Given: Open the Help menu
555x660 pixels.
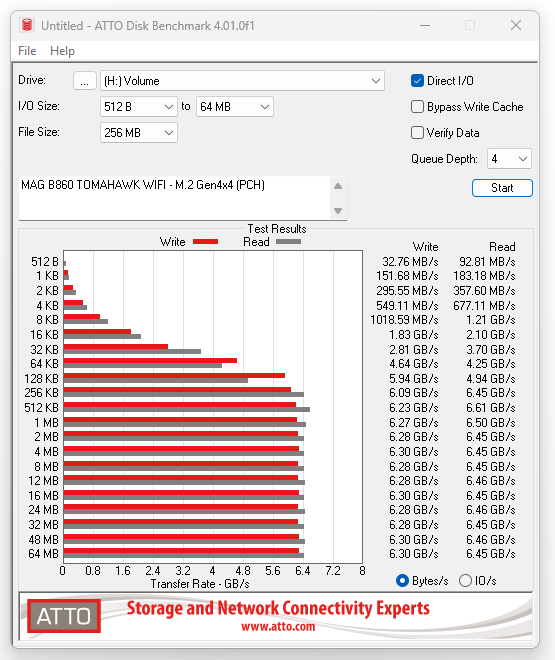Looking at the screenshot, I should (x=62, y=51).
